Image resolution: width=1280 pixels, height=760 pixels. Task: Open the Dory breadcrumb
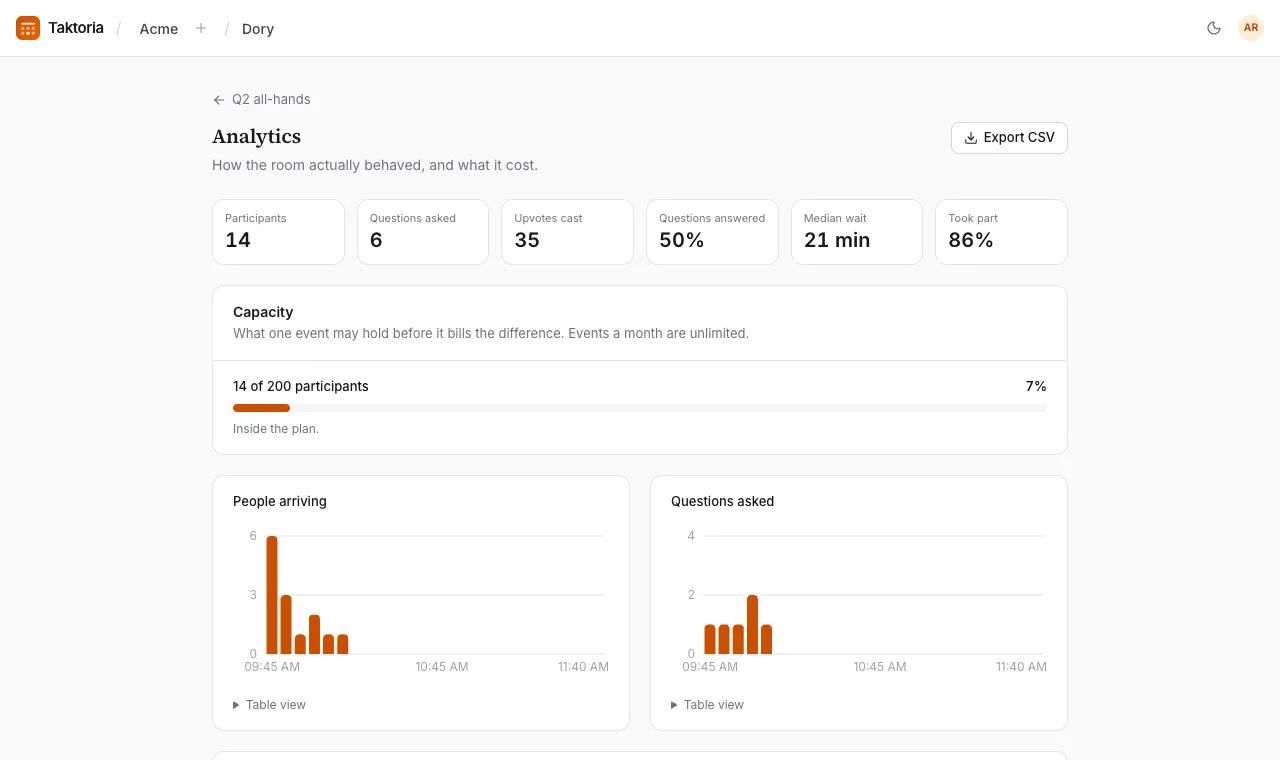258,29
